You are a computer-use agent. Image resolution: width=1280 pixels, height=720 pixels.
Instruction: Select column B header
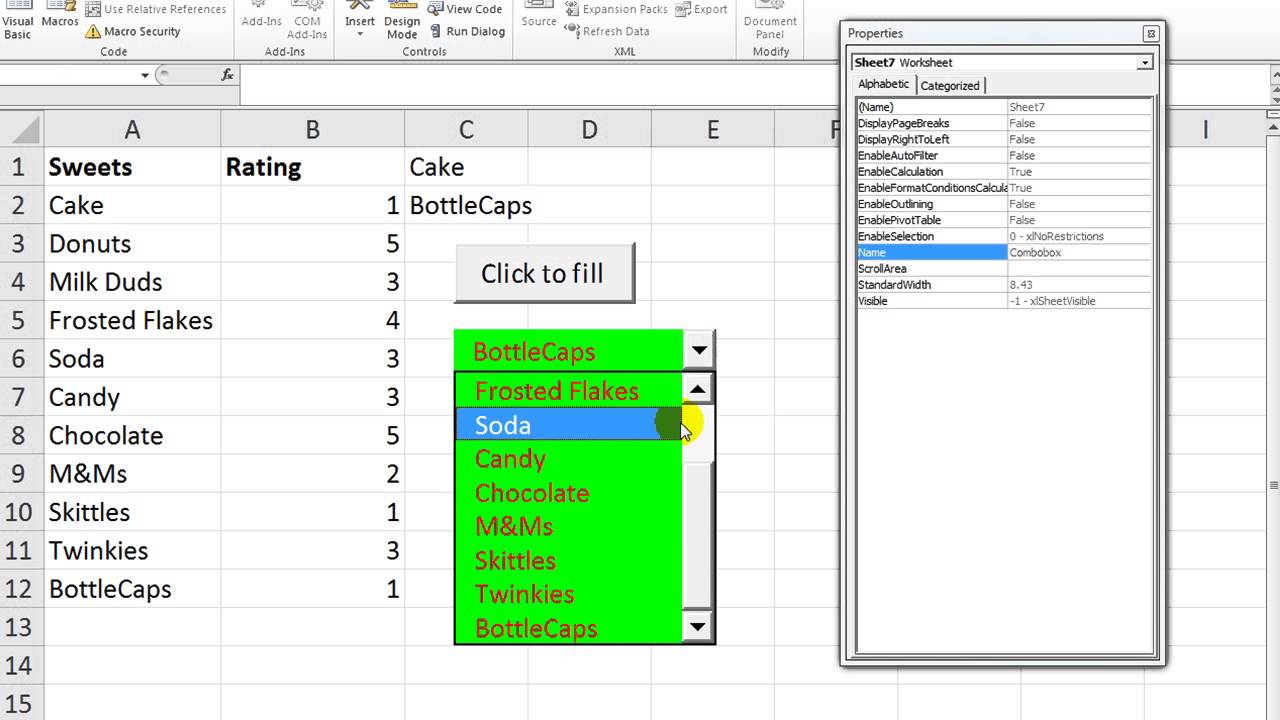click(x=312, y=129)
